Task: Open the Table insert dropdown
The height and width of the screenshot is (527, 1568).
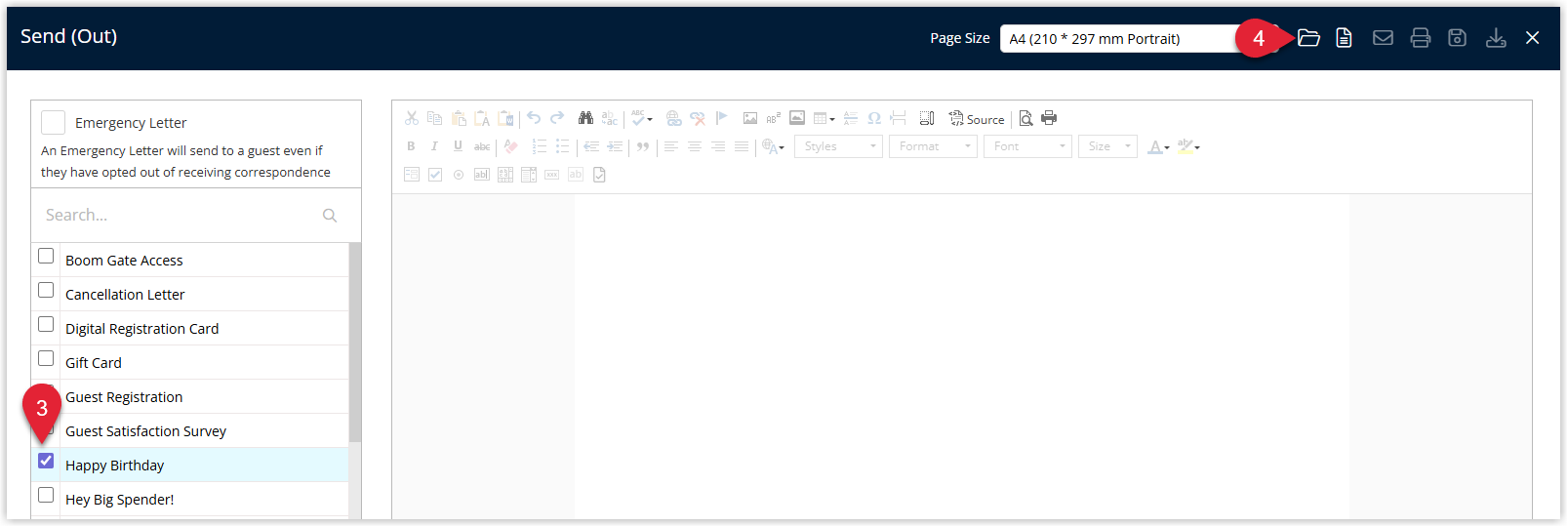Action: coord(824,118)
